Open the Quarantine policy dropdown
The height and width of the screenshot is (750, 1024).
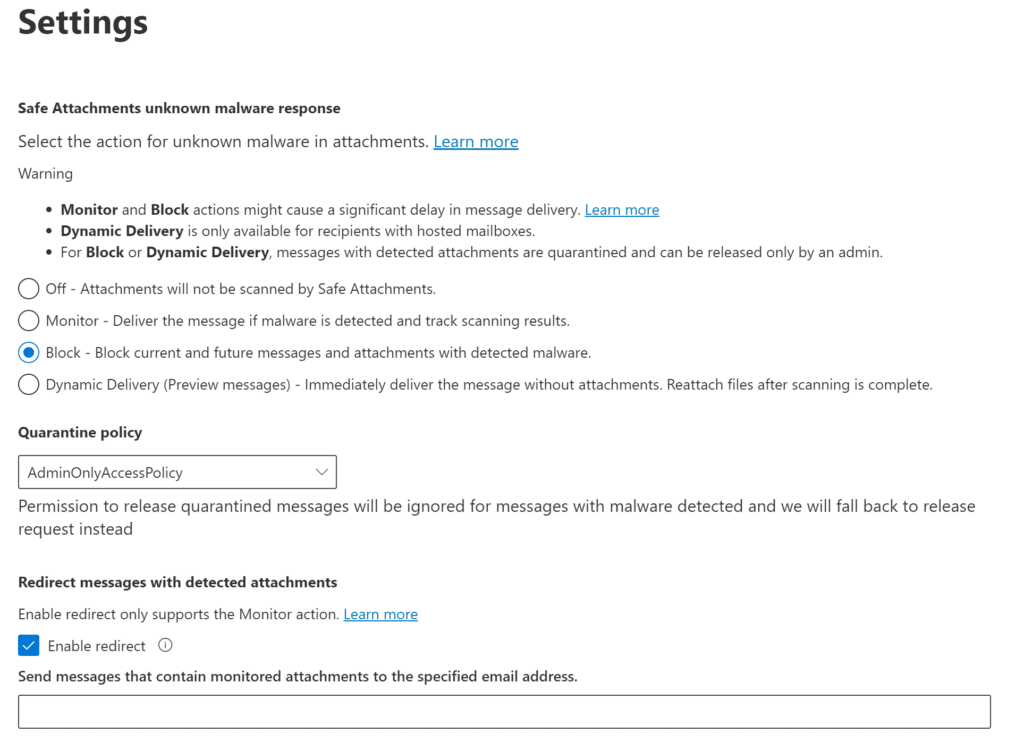[177, 471]
